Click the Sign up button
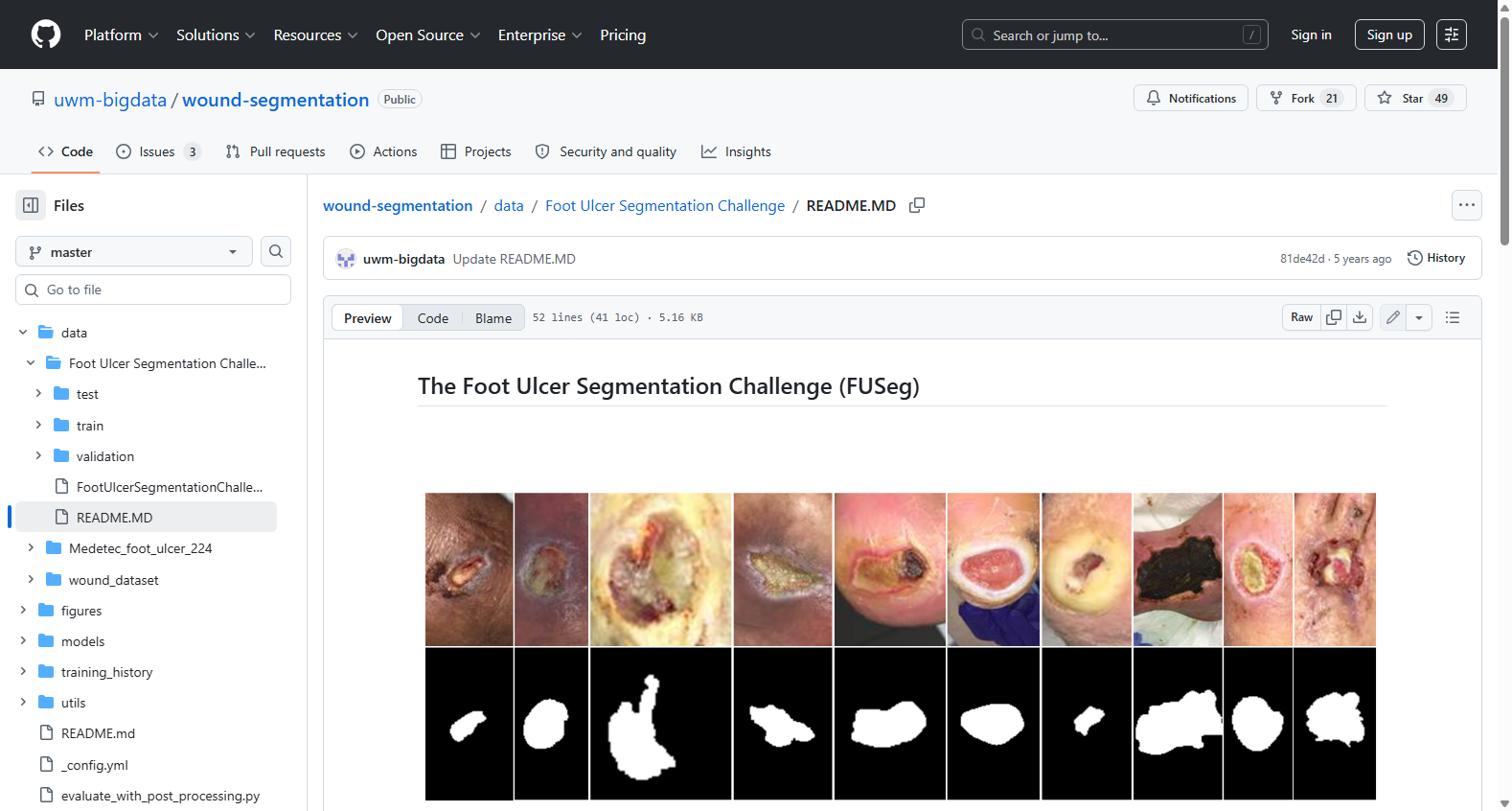This screenshot has width=1512, height=811. tap(1389, 35)
